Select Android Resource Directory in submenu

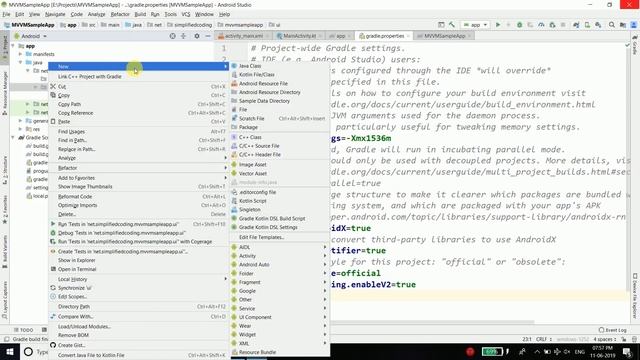coord(280,92)
